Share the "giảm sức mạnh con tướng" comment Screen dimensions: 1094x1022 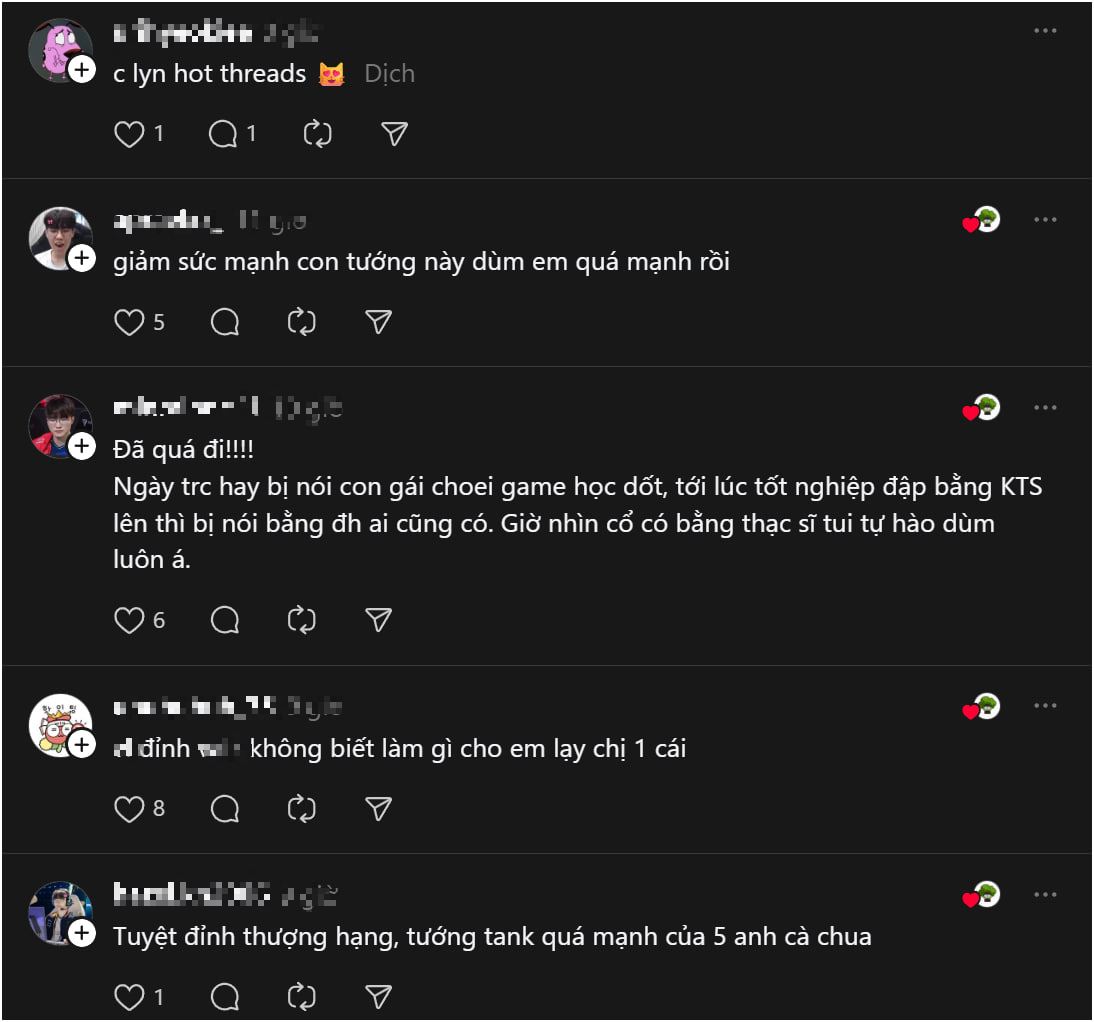(378, 322)
